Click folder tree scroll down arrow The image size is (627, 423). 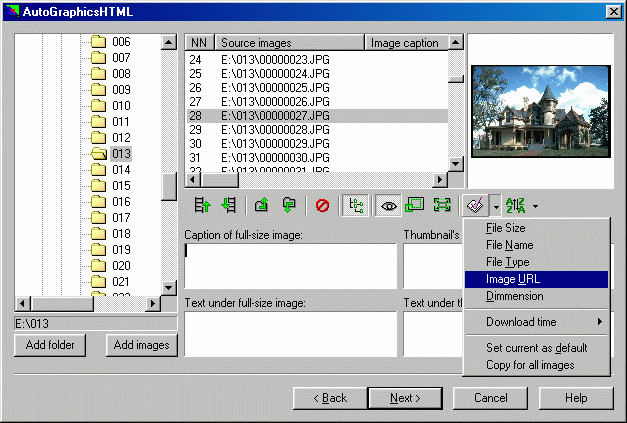pyautogui.click(x=169, y=287)
